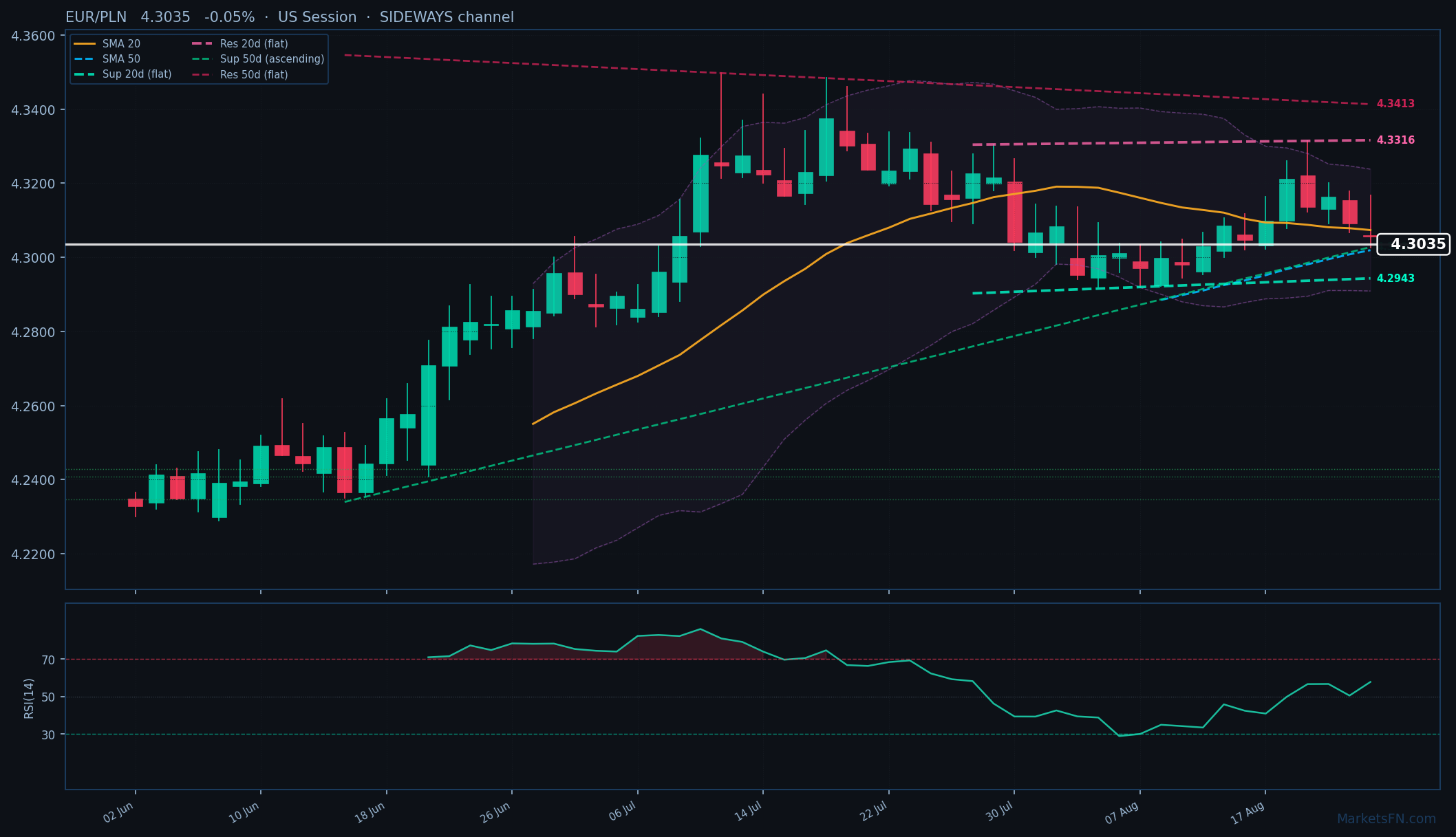The height and width of the screenshot is (837, 1456).
Task: Click the 4.3413 resistance value label
Action: (x=1395, y=104)
